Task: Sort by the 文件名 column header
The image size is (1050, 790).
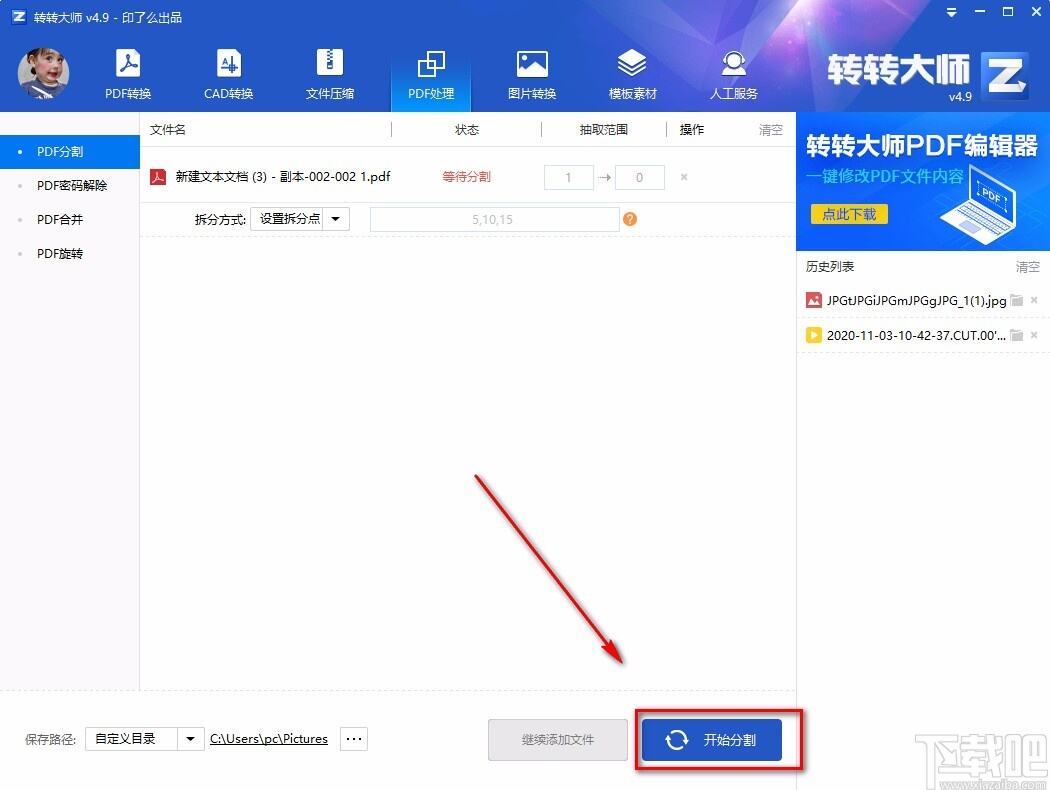Action: 168,130
